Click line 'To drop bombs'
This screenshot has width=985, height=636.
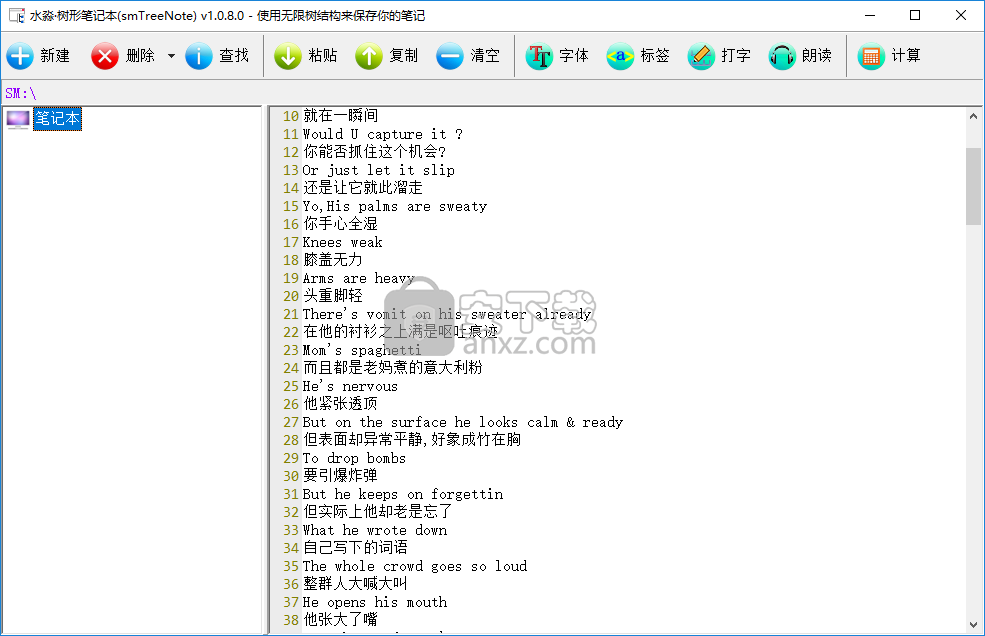[354, 458]
